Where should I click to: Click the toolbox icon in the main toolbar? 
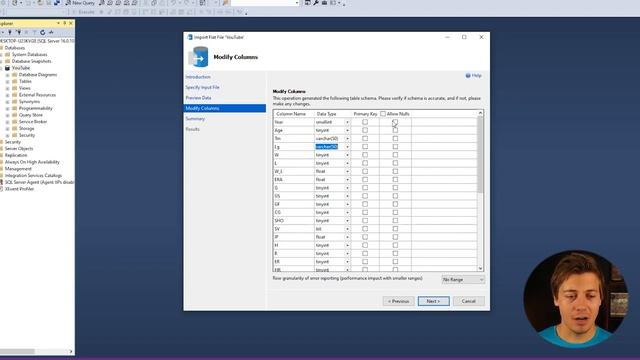324,3
